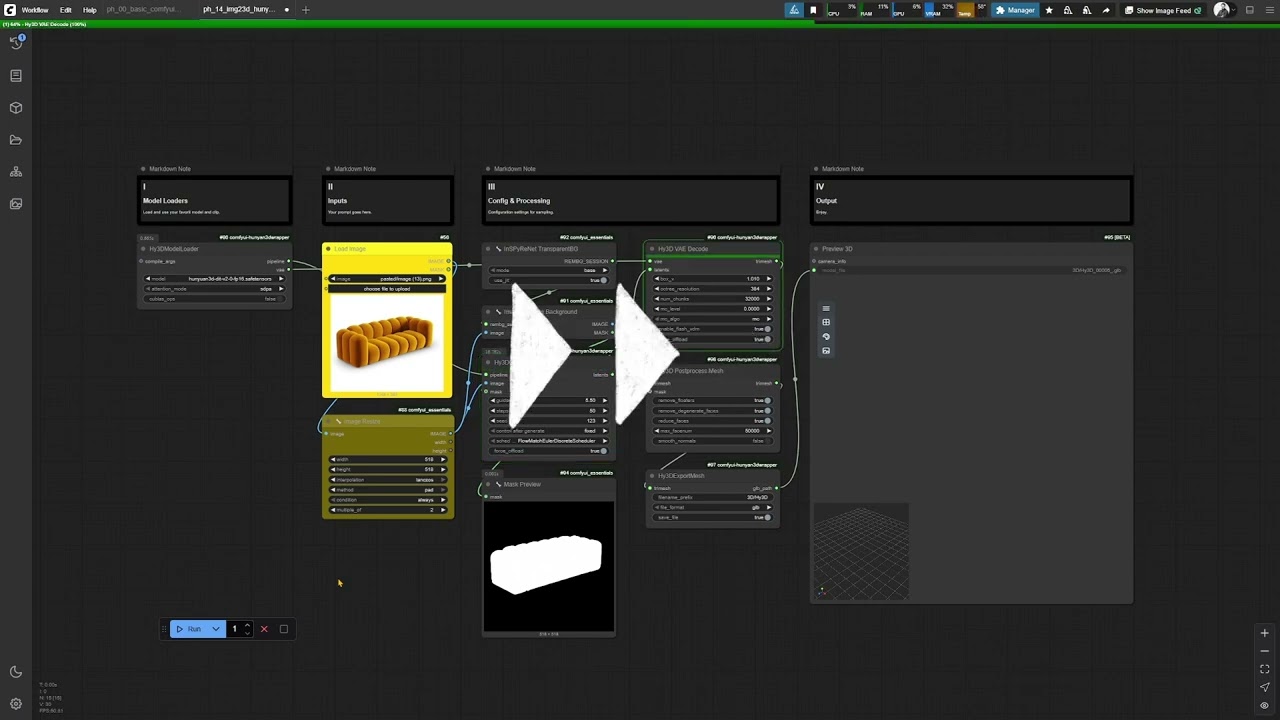Click the star favorites icon in top bar
Screen dimensions: 1280x720
tap(1048, 10)
